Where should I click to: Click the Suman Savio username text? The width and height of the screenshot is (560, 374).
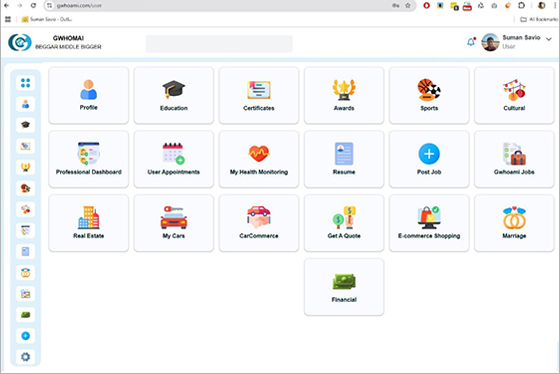coord(521,38)
